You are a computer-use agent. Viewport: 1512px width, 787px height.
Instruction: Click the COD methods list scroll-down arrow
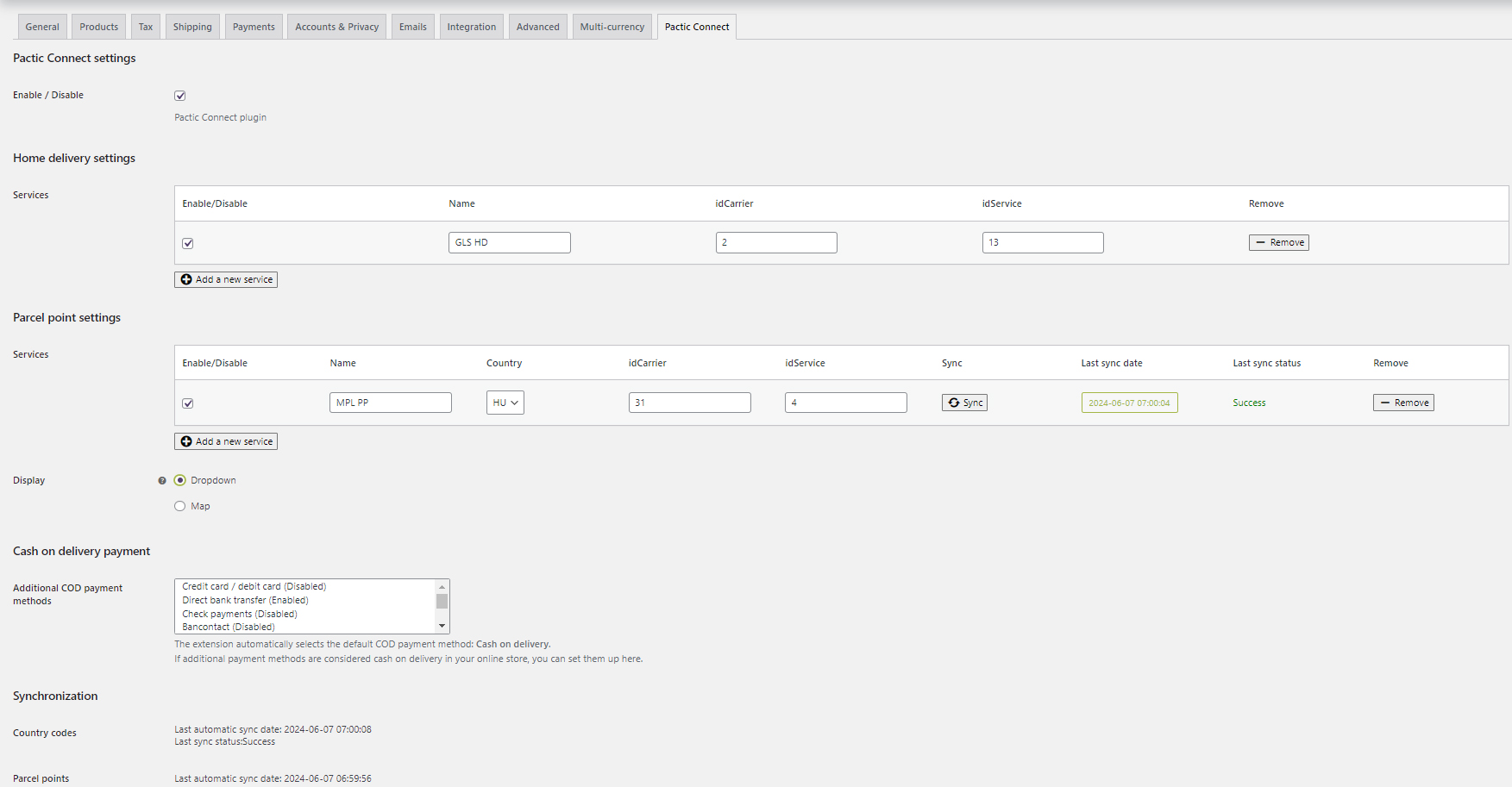(x=442, y=627)
